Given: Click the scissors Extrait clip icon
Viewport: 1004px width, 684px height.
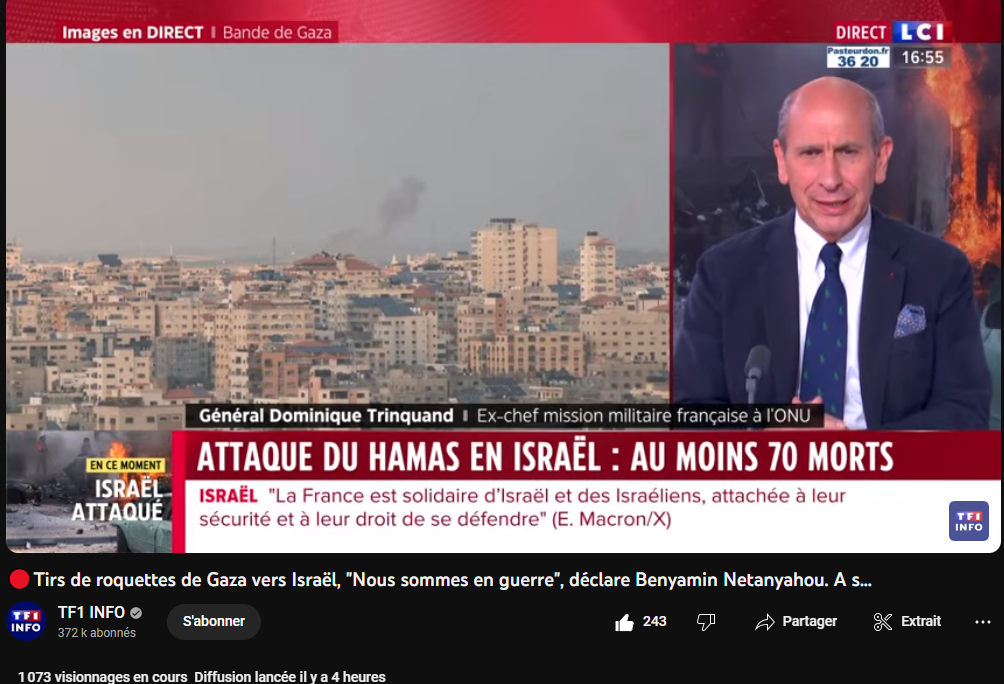Looking at the screenshot, I should [882, 622].
